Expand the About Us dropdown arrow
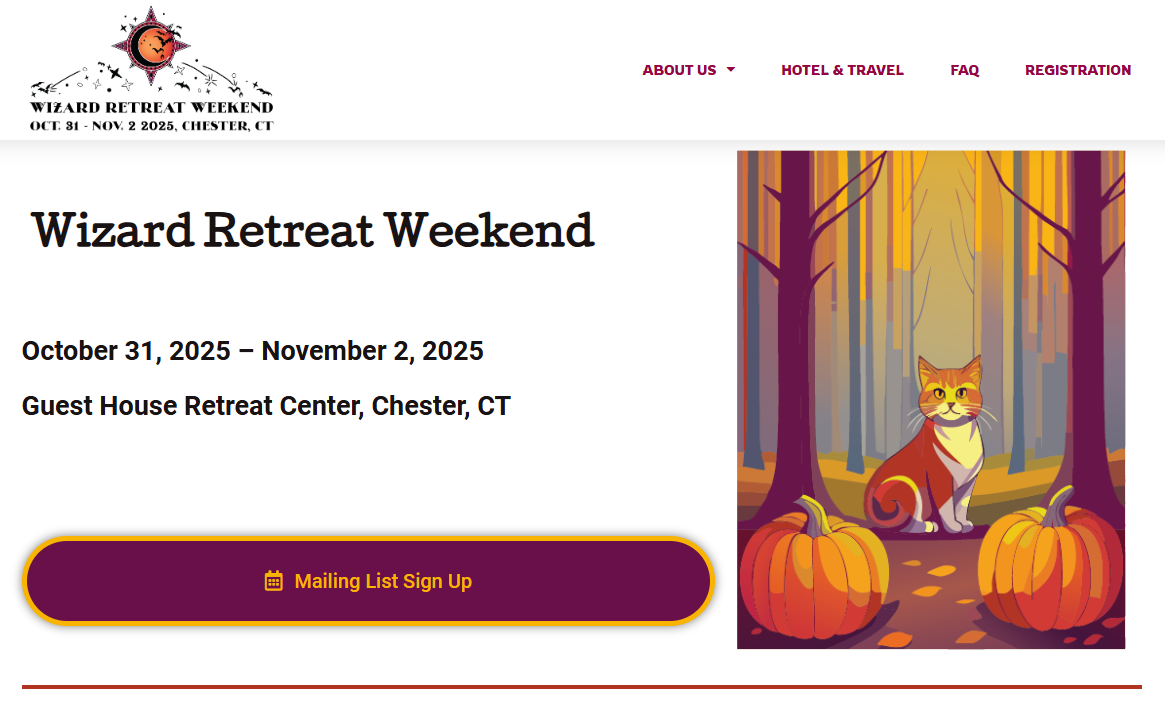 (730, 70)
